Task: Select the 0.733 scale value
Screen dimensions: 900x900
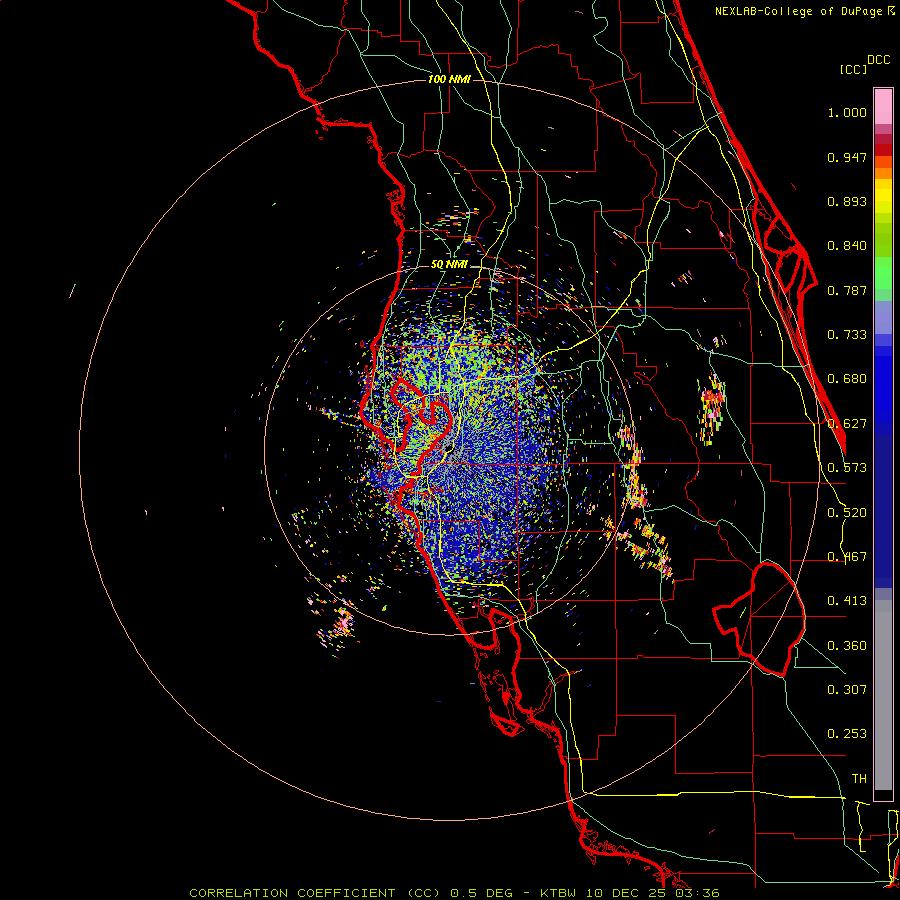Action: point(847,335)
